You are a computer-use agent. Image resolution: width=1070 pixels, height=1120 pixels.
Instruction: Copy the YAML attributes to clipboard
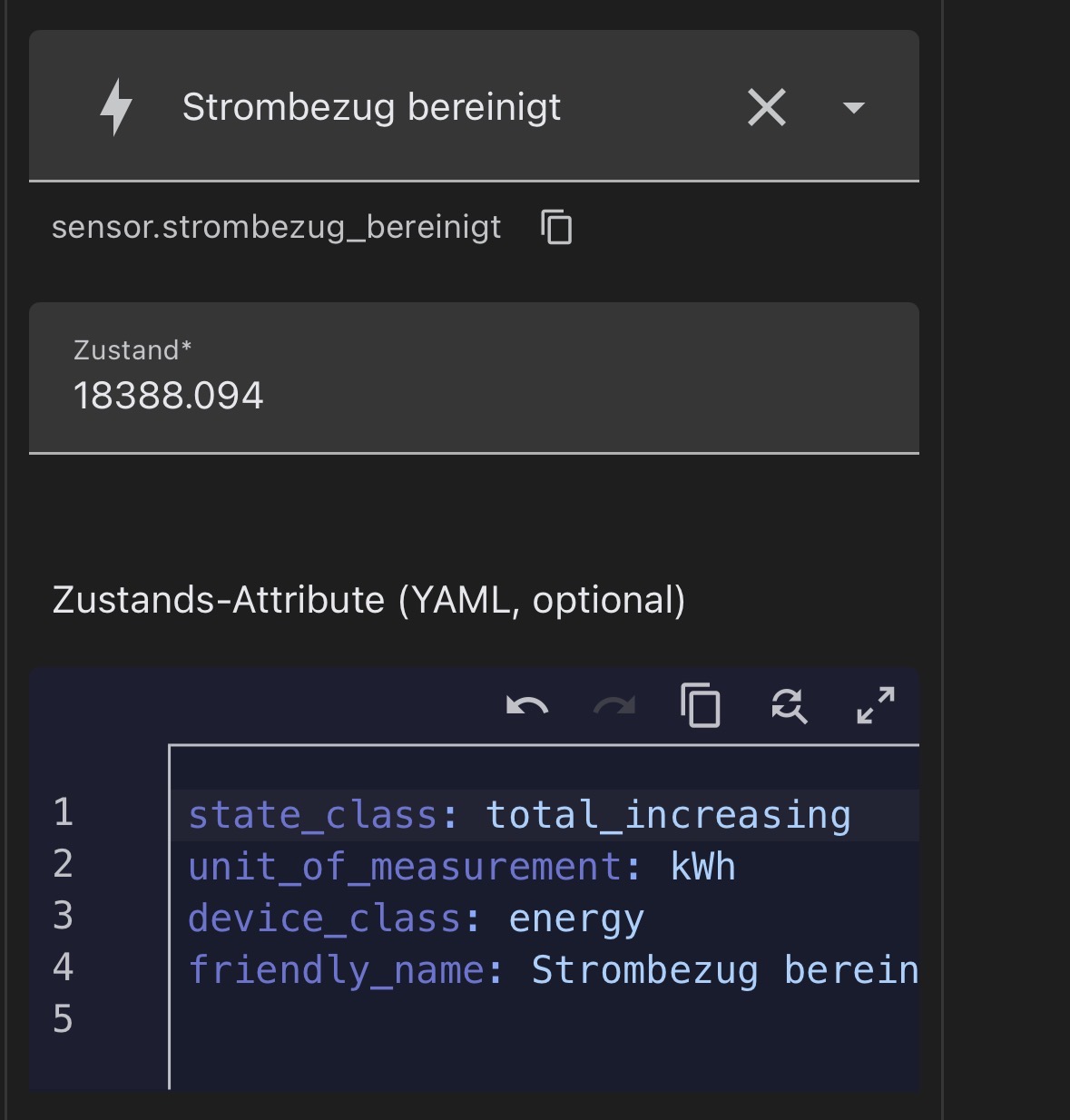click(x=701, y=705)
